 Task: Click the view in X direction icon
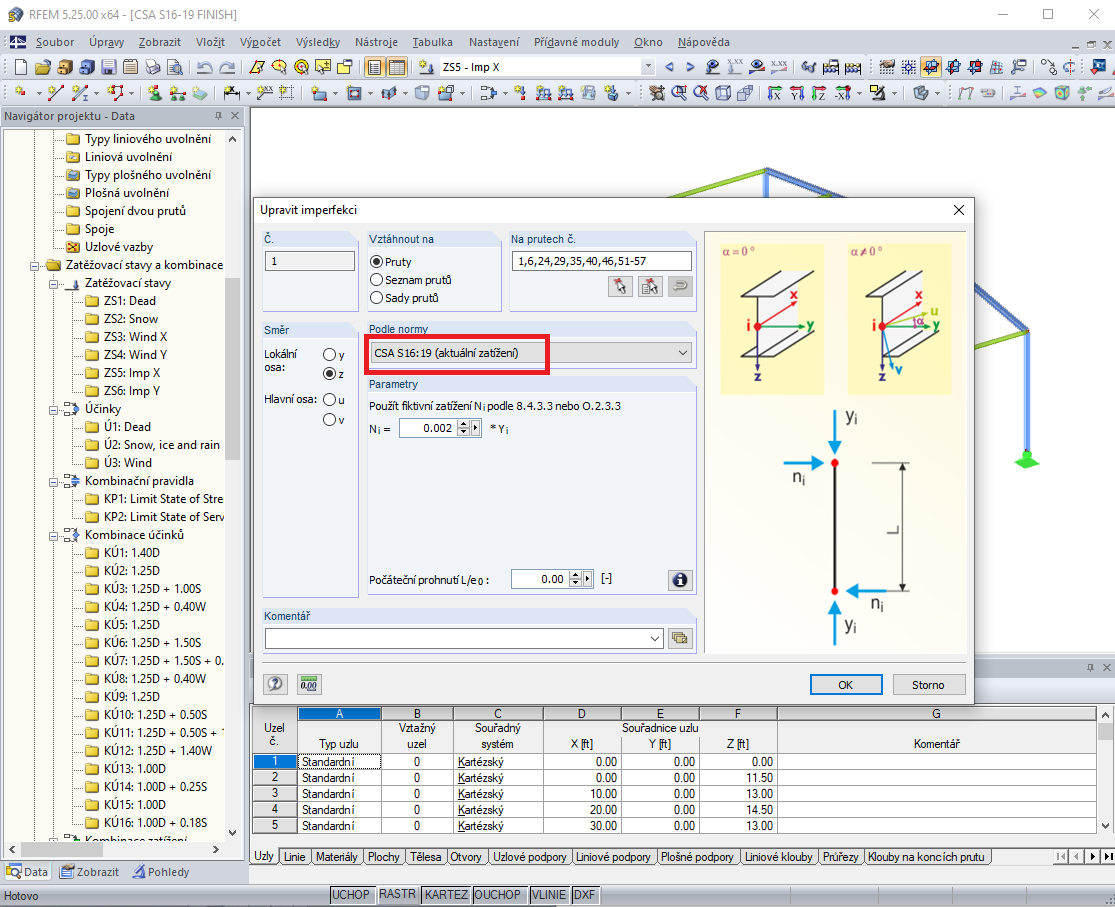775,92
